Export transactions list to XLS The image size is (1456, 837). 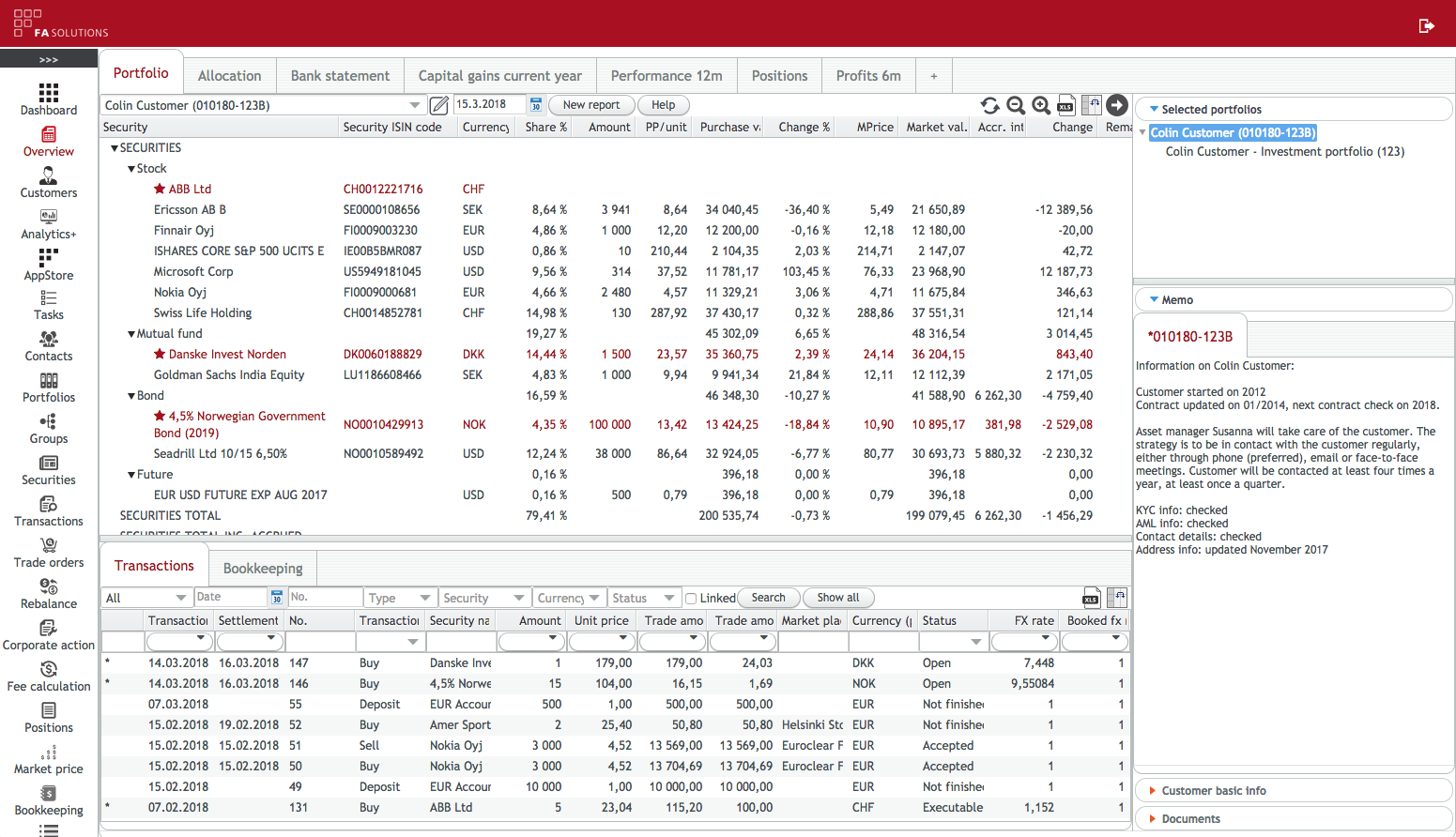pyautogui.click(x=1091, y=598)
